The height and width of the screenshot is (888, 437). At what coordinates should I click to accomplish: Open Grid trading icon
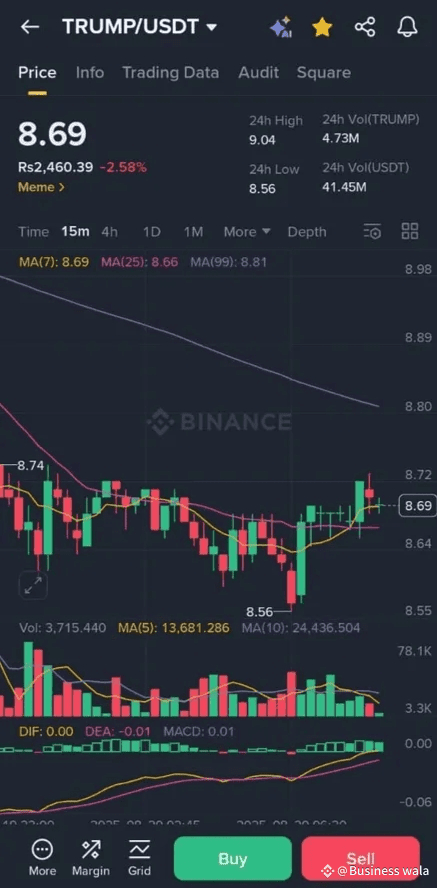pos(139,857)
